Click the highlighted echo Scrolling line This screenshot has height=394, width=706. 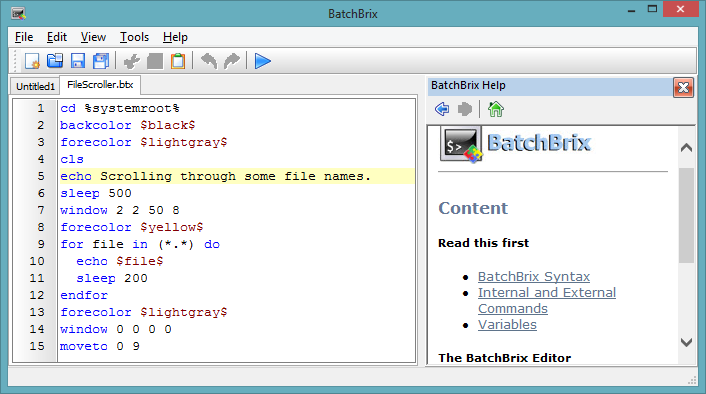[x=237, y=177]
